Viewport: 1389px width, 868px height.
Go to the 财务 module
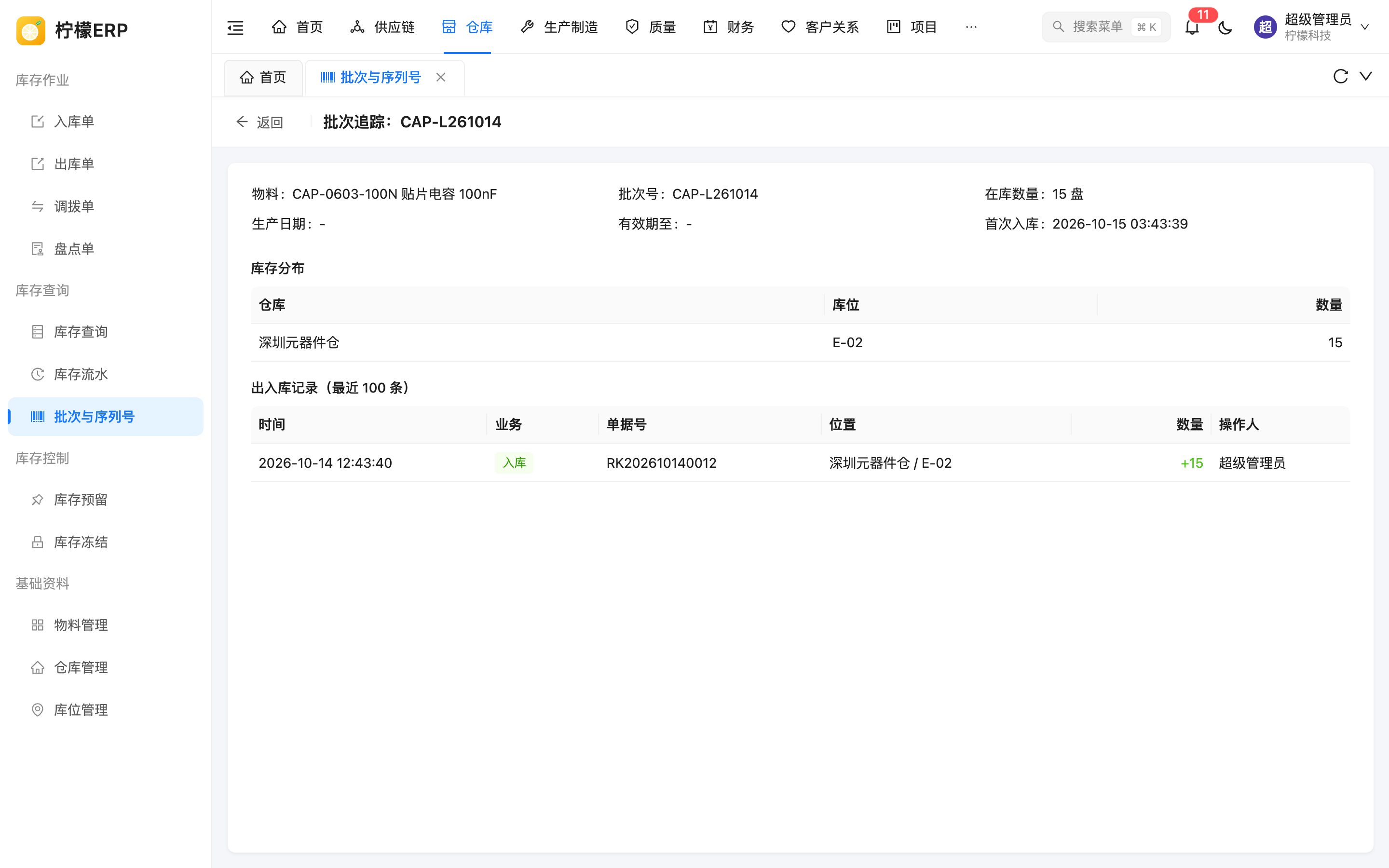[728, 27]
